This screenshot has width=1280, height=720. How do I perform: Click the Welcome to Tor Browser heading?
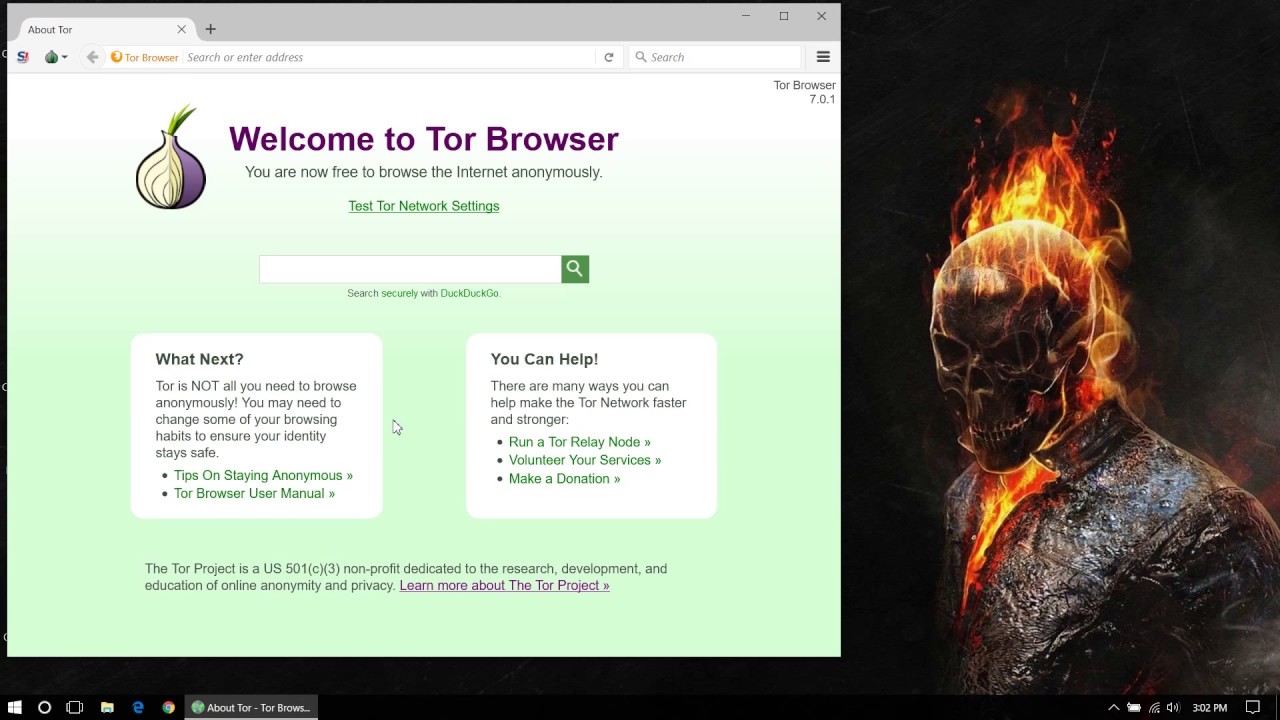pyautogui.click(x=424, y=139)
